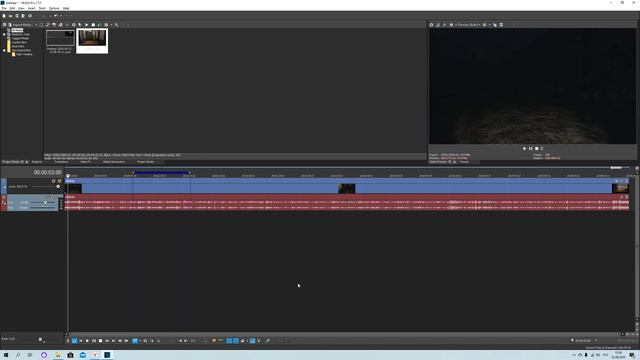This screenshot has height=360, width=640.
Task: Open the Edit menu
Action: 12,8
